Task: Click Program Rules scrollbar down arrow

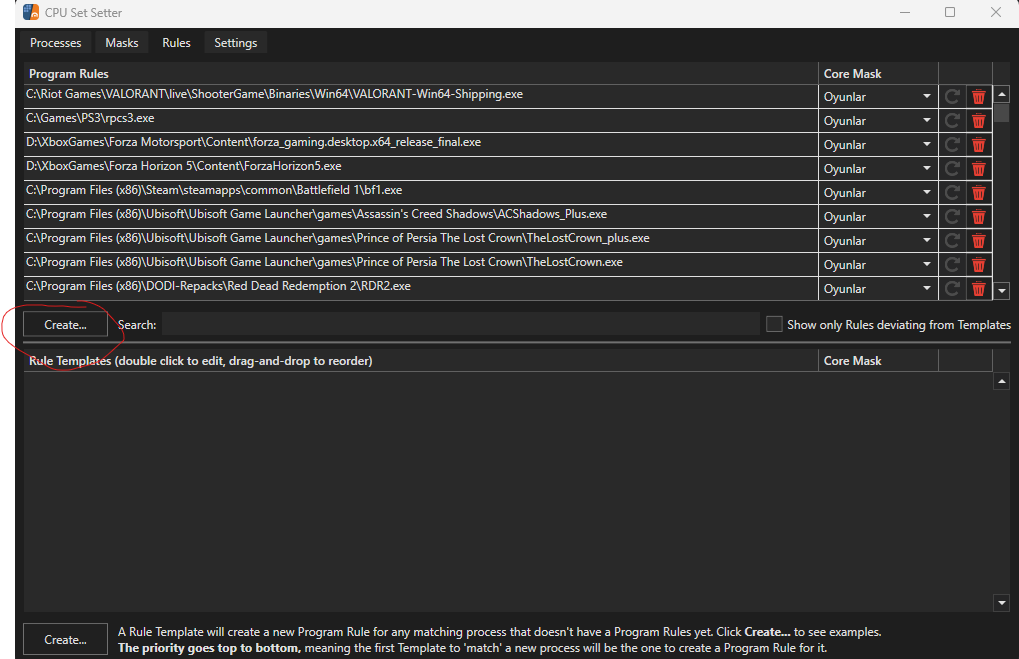Action: (x=1001, y=291)
